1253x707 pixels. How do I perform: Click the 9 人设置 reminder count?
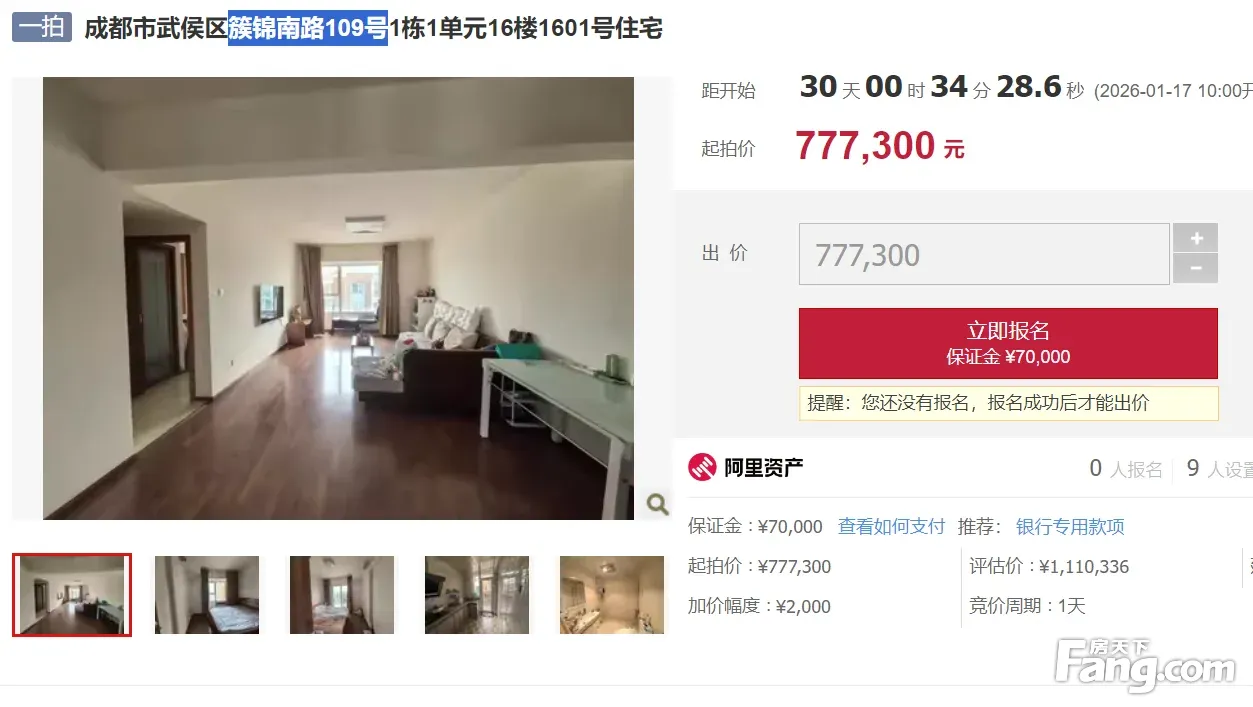pos(1219,468)
